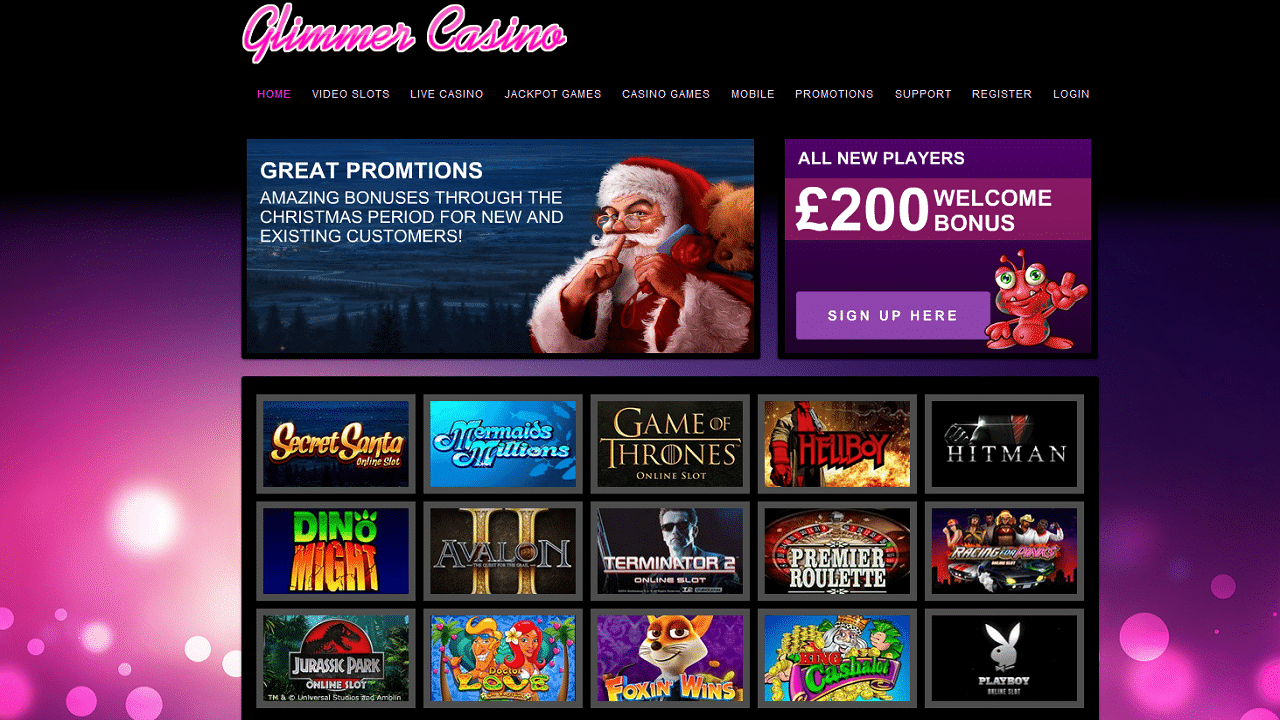Choose the Hitman slot thumbnail
This screenshot has height=720, width=1280.
pos(1004,444)
